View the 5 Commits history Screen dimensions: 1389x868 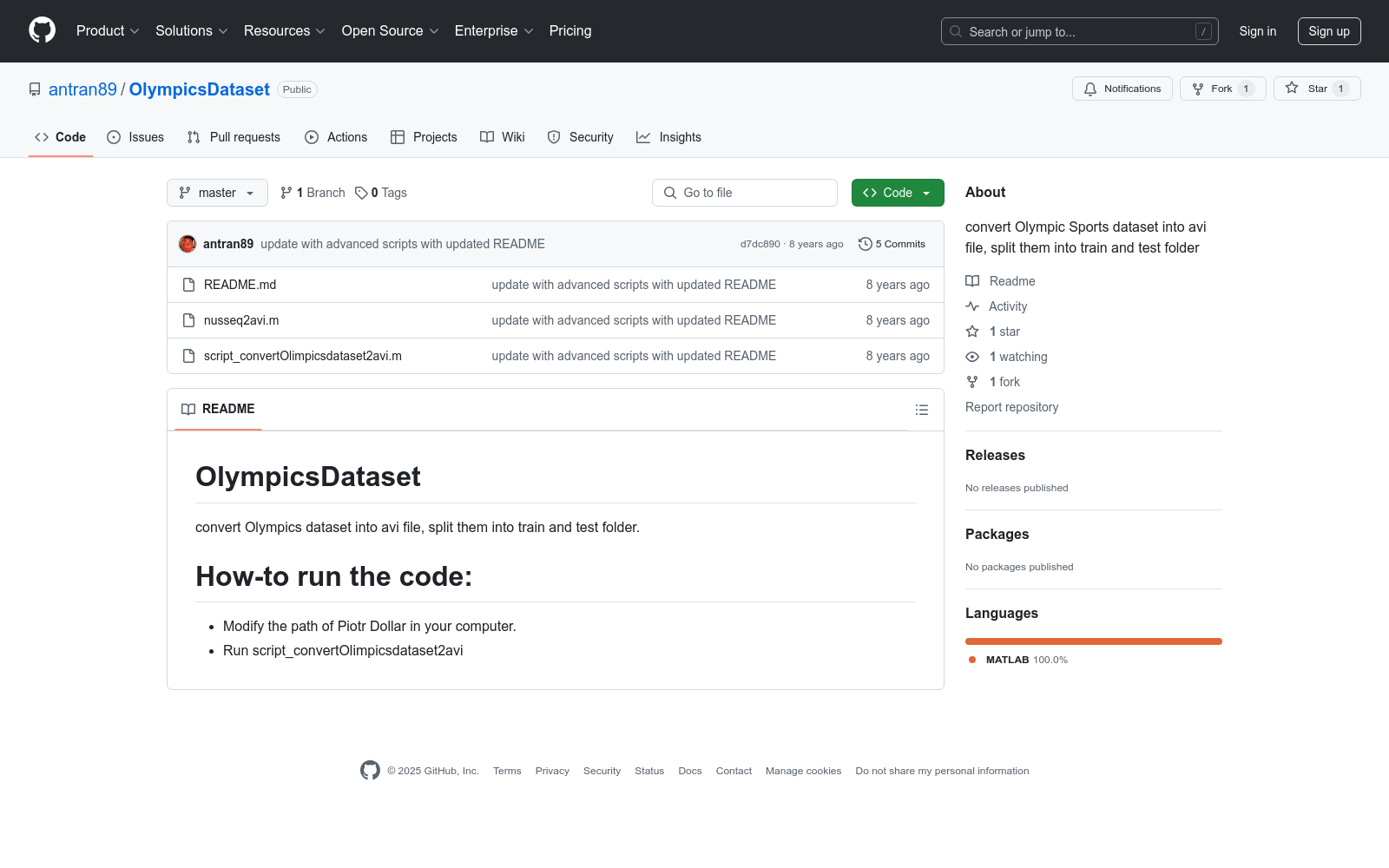click(892, 244)
